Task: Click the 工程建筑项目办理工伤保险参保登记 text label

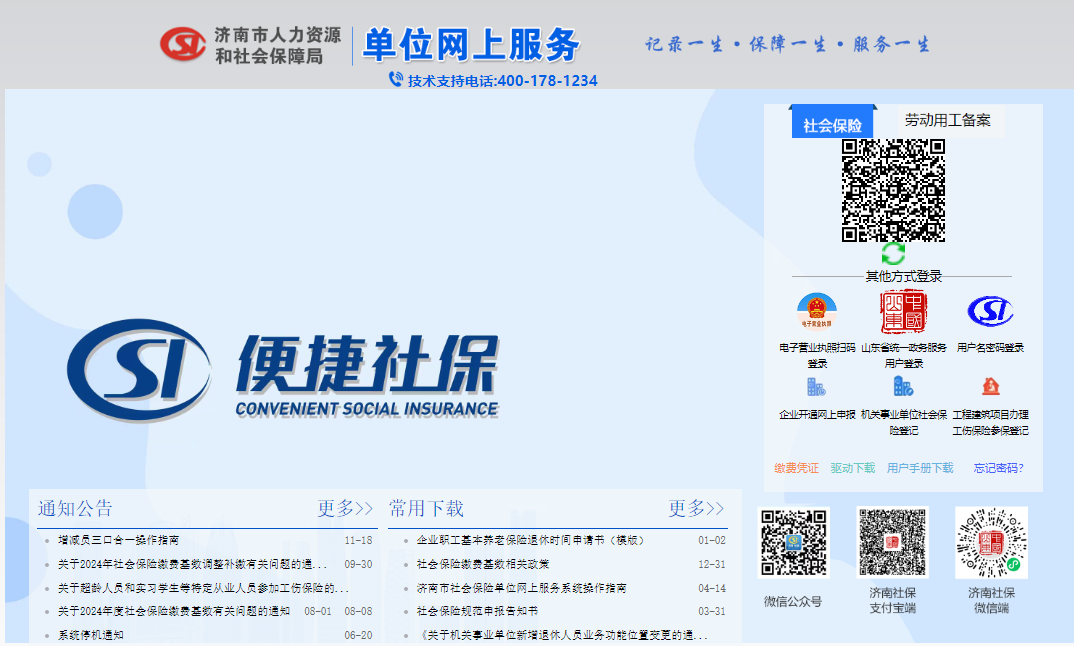Action: coord(990,422)
